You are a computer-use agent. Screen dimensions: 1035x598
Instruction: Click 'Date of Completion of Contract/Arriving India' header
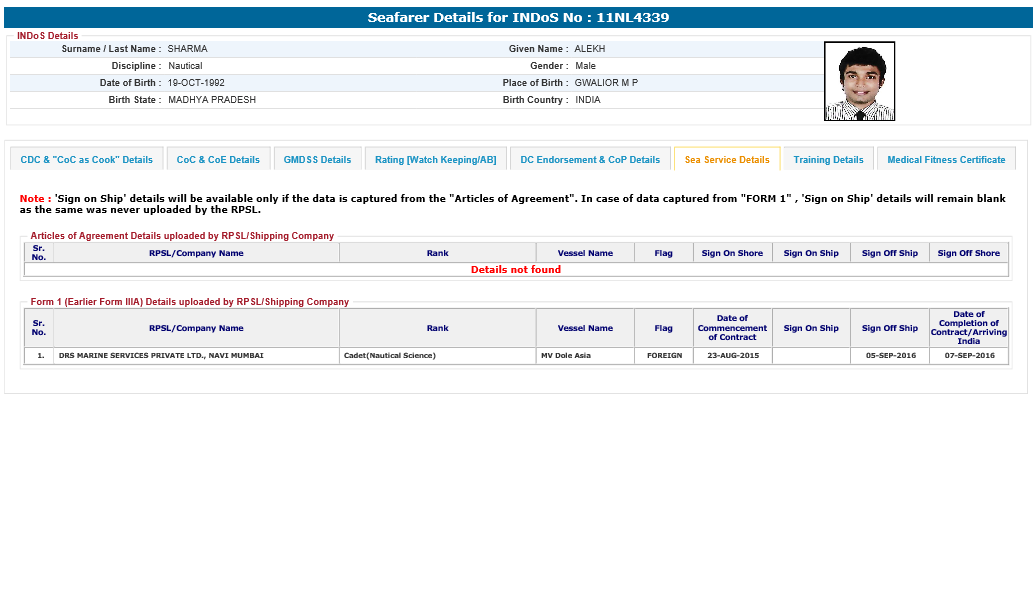(969, 327)
